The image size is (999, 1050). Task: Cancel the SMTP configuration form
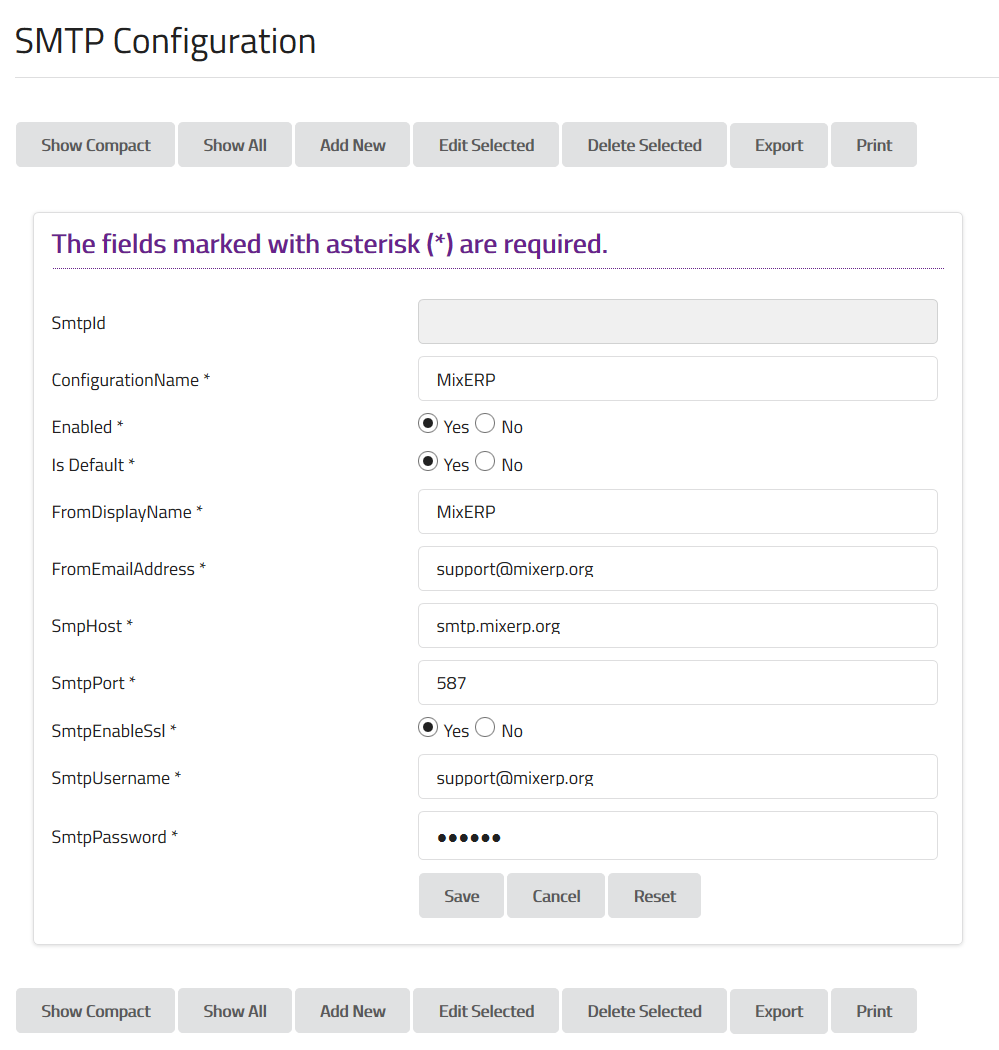pyautogui.click(x=556, y=896)
